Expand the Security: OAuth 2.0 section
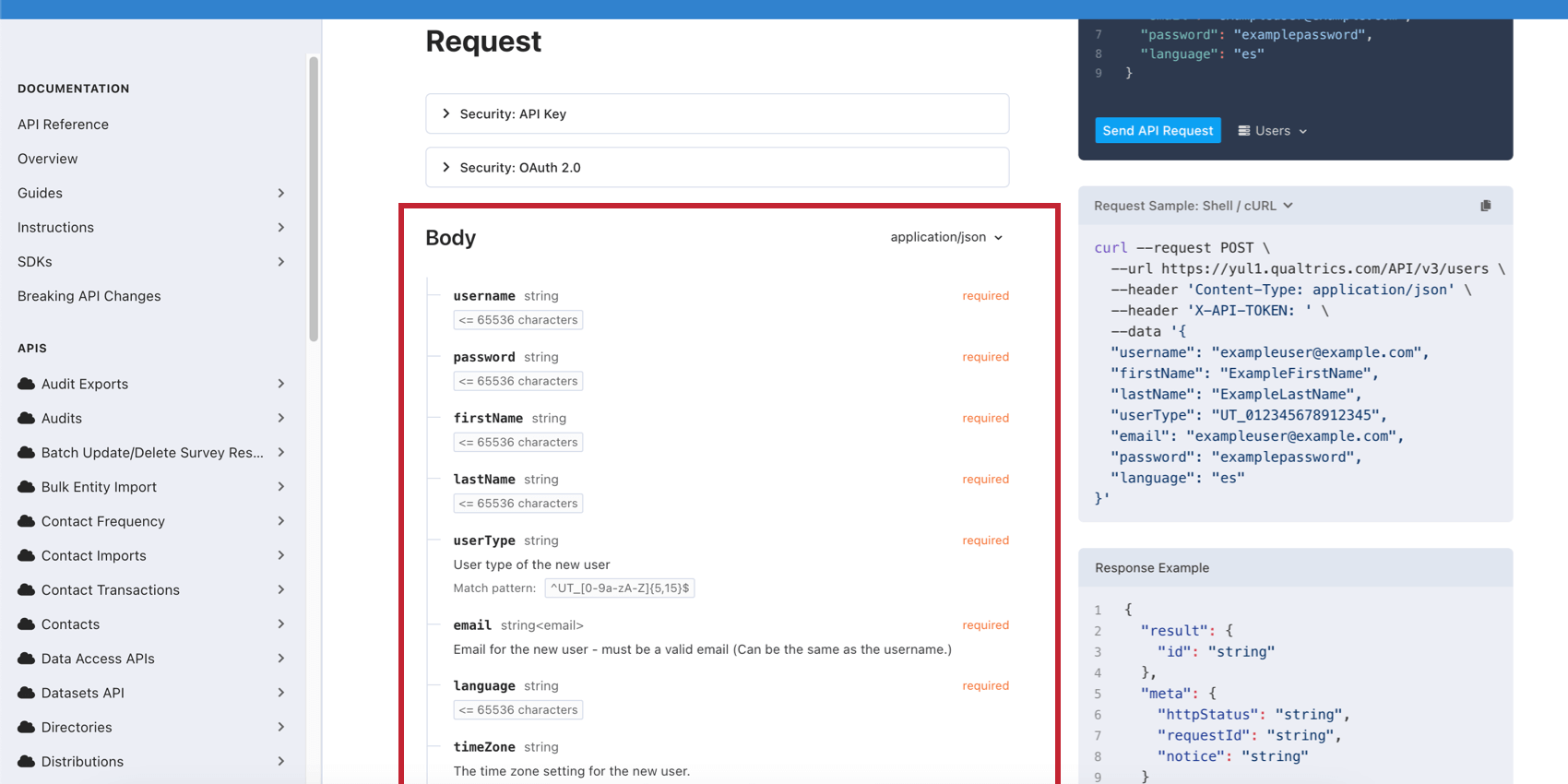This screenshot has height=784, width=1568. pos(717,167)
